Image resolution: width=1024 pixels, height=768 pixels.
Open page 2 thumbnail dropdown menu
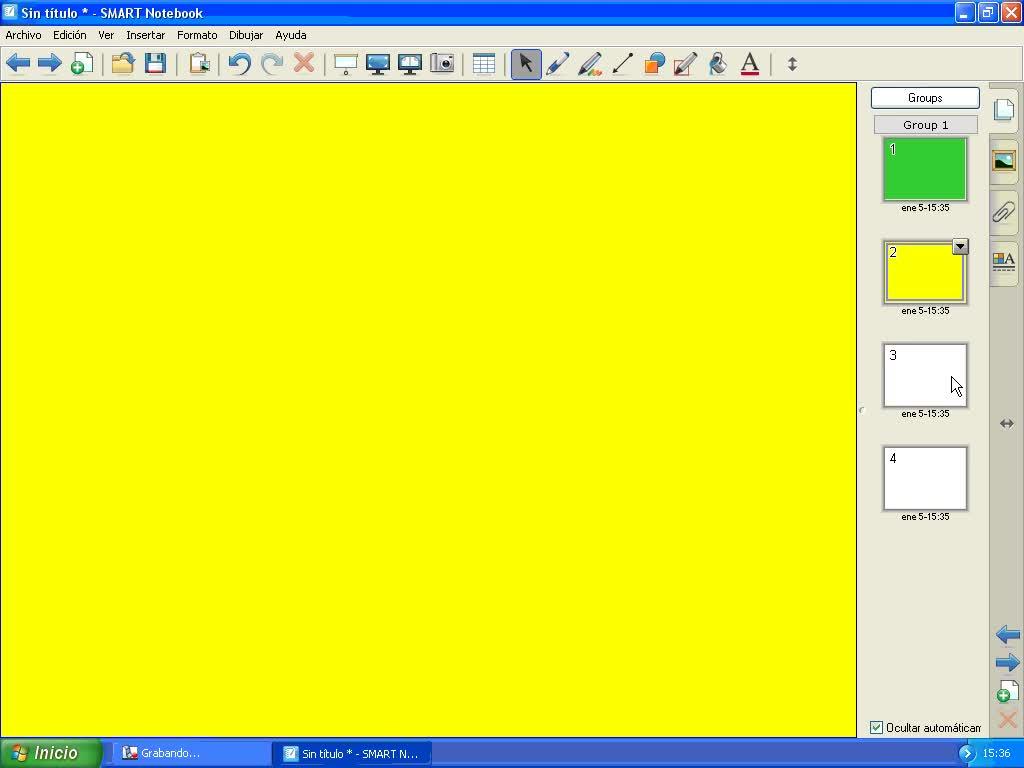960,247
